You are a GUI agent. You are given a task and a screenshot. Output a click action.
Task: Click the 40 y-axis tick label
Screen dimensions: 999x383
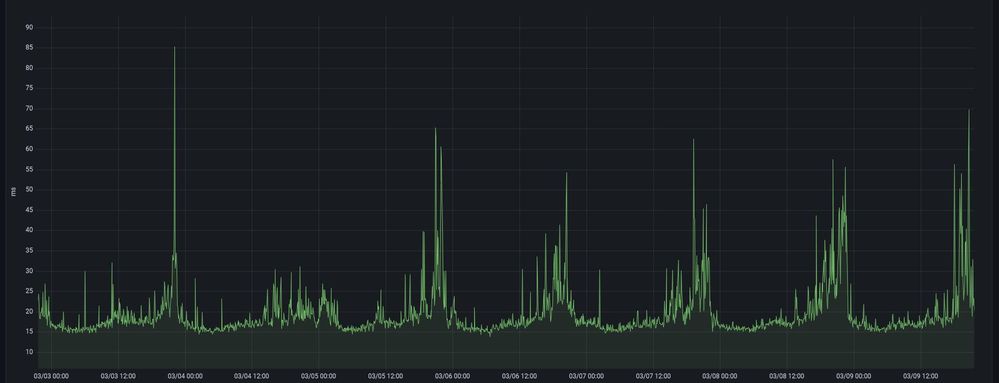[29, 230]
